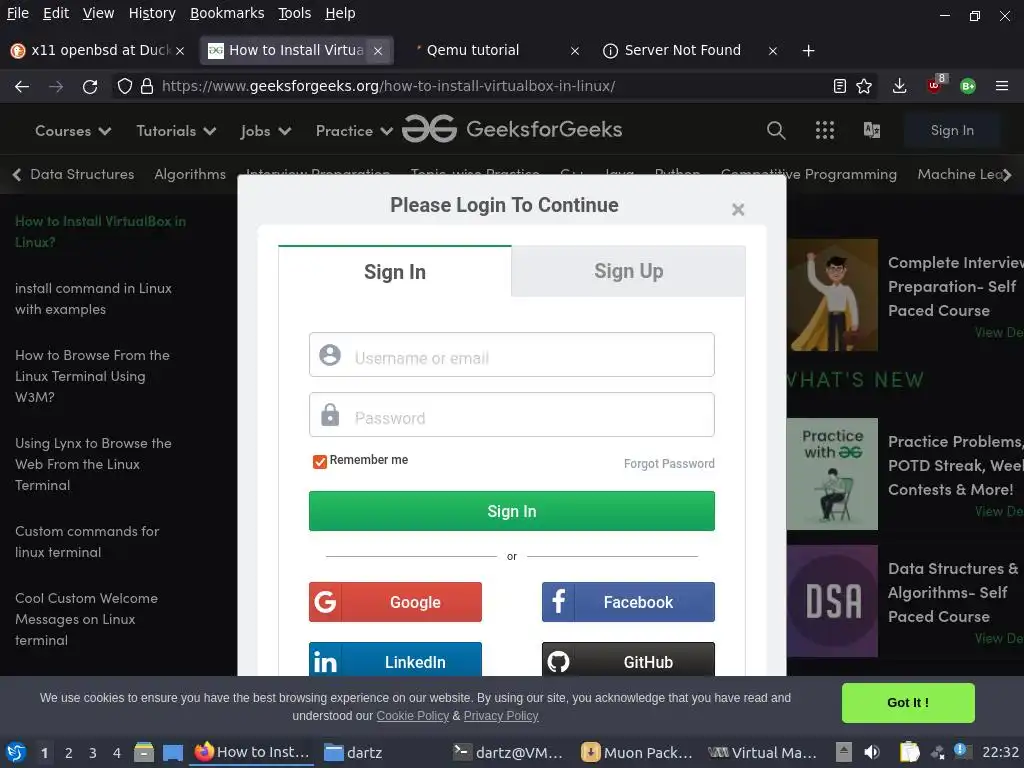Open volume control in system tray
The image size is (1024, 768).
pyautogui.click(x=871, y=752)
